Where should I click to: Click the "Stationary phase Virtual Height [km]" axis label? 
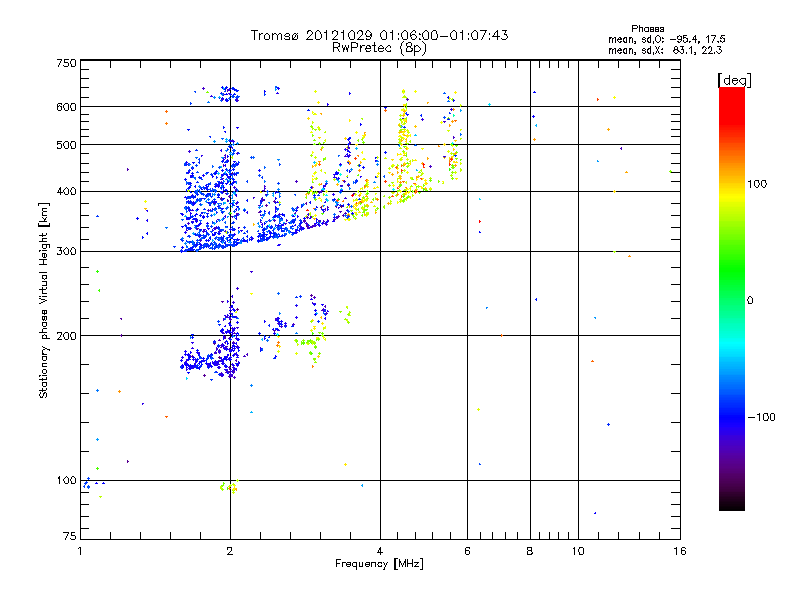(x=43, y=300)
